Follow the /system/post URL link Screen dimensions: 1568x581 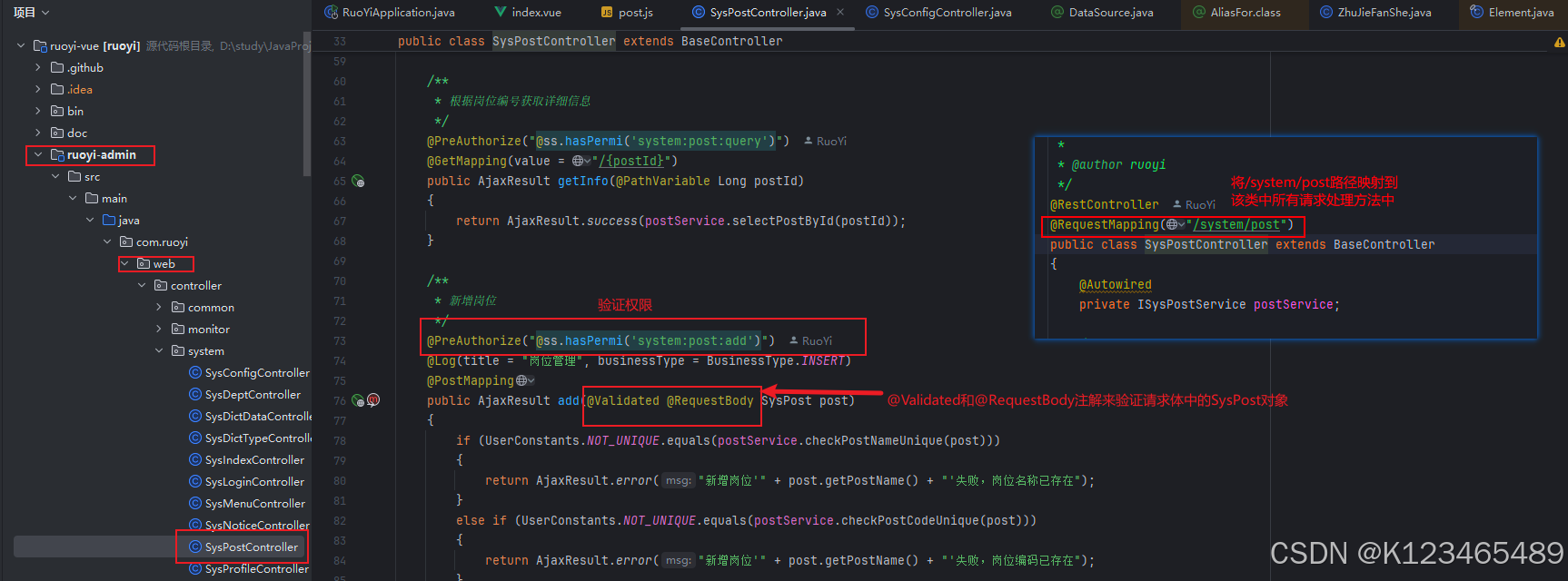tap(1236, 225)
